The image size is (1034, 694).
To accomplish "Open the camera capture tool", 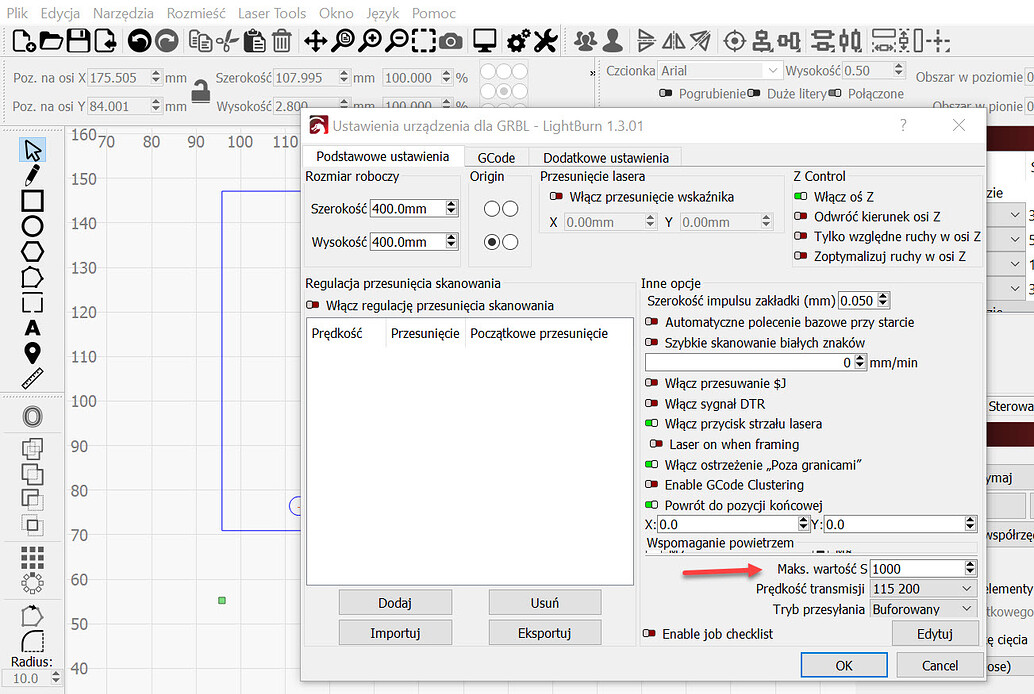I will (x=449, y=40).
